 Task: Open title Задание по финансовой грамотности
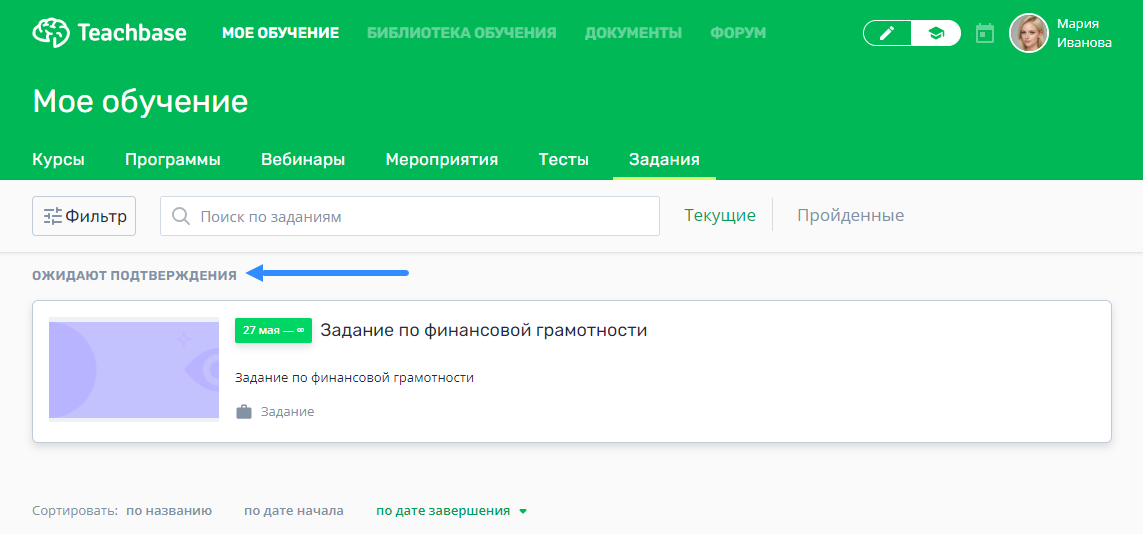[484, 330]
